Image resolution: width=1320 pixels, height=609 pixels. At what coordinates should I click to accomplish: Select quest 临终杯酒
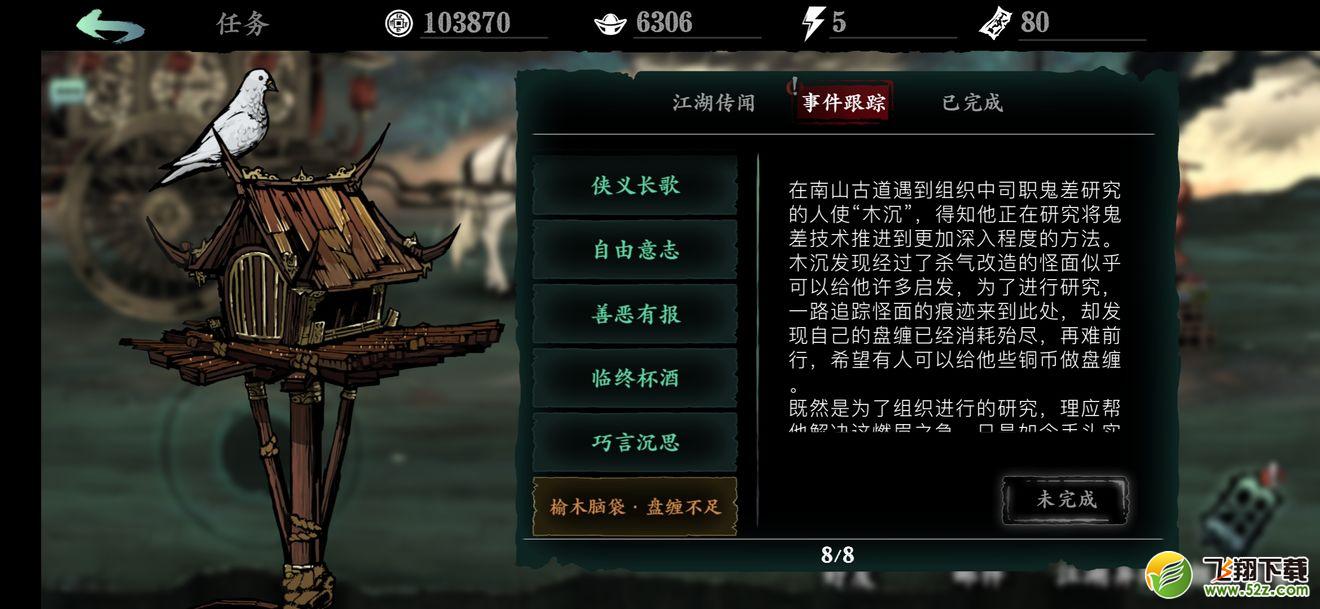(635, 378)
